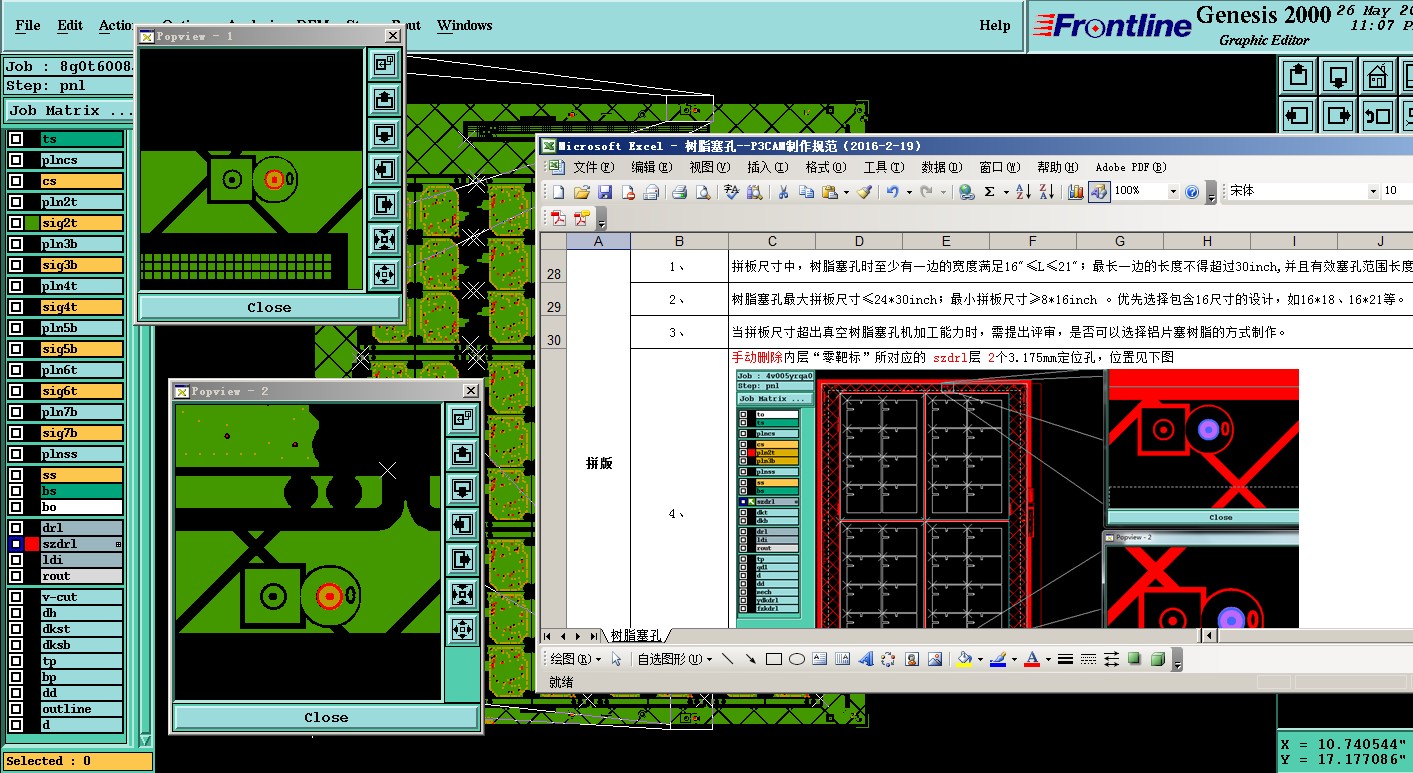
Task: Select layer rout in layer list
Action: tap(82, 576)
